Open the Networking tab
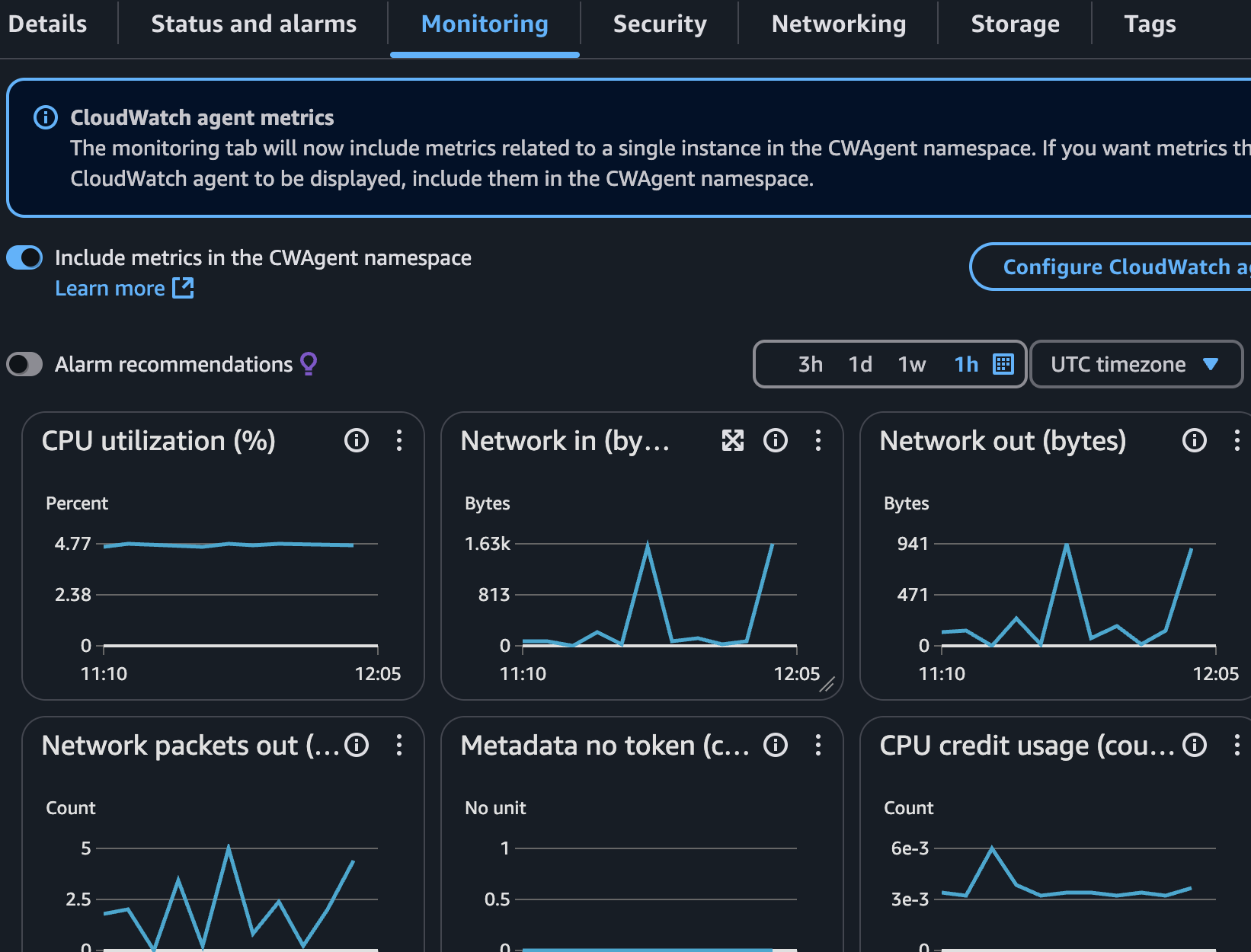This screenshot has height=952, width=1251. 839,24
